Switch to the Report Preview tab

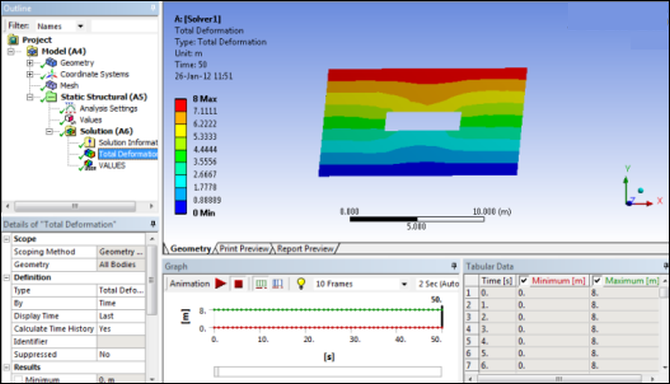coord(305,249)
